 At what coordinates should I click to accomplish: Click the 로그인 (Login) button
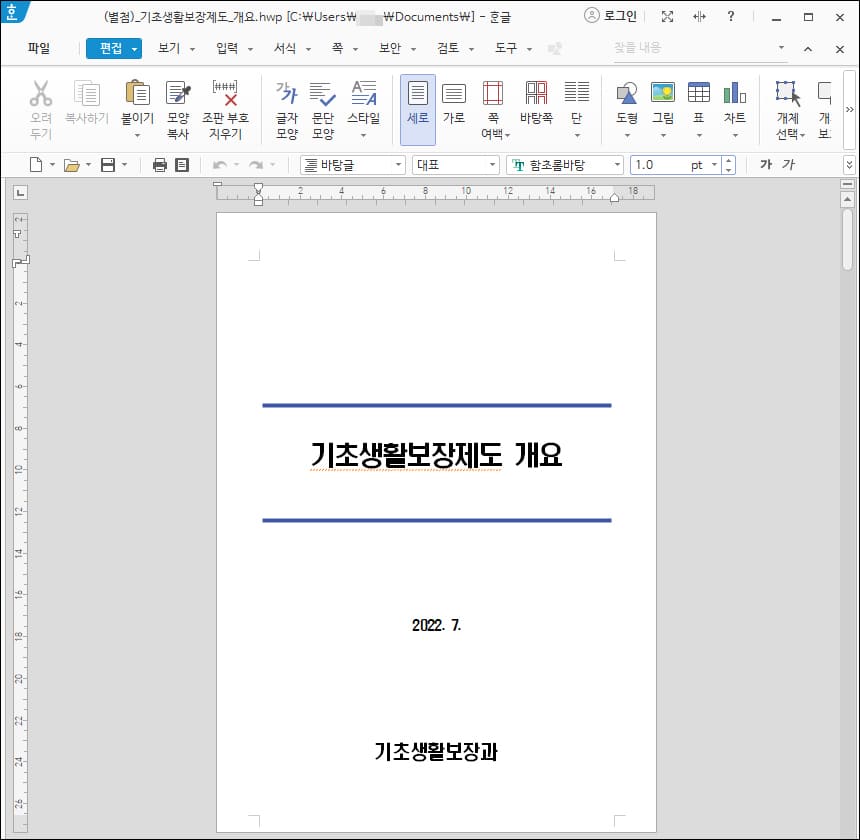[610, 16]
